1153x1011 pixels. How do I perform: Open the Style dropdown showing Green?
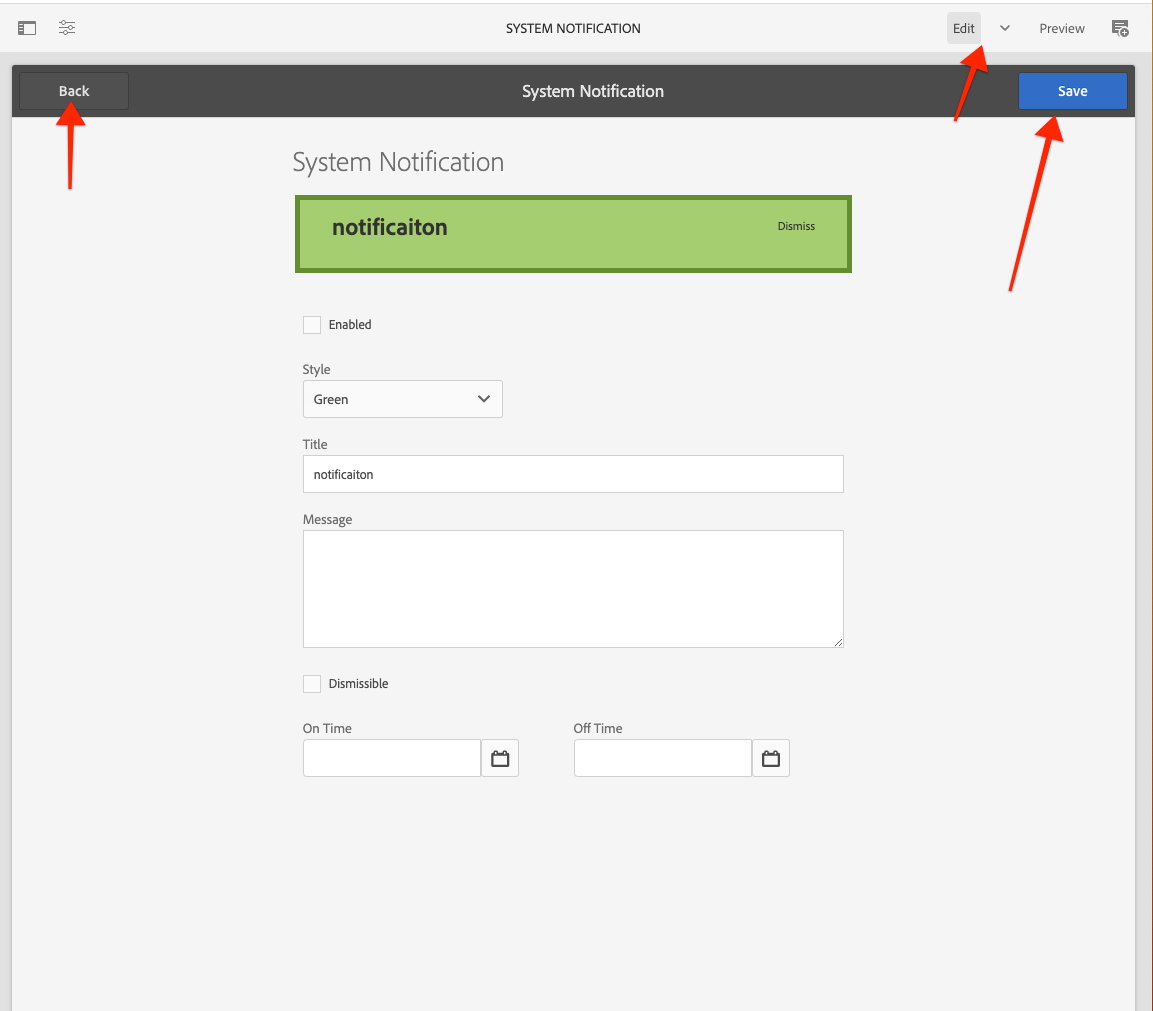[402, 399]
